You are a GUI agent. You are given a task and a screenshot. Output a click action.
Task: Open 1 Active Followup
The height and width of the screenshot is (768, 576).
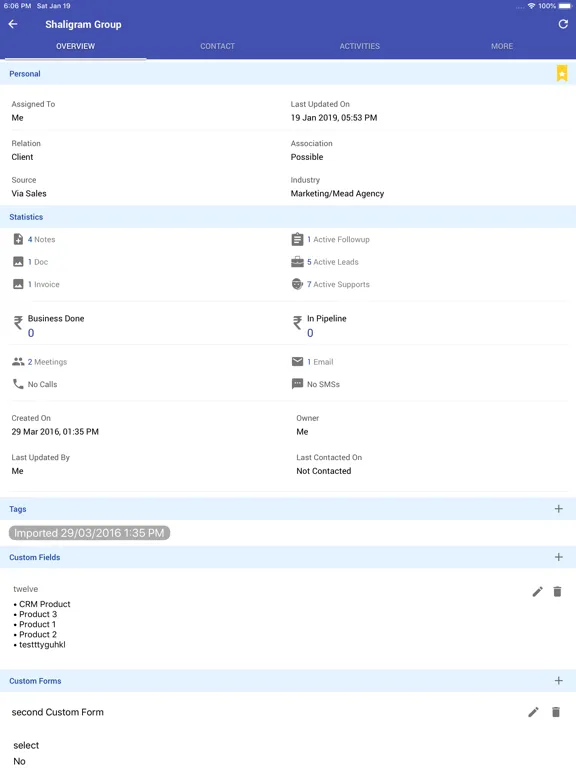pyautogui.click(x=338, y=240)
